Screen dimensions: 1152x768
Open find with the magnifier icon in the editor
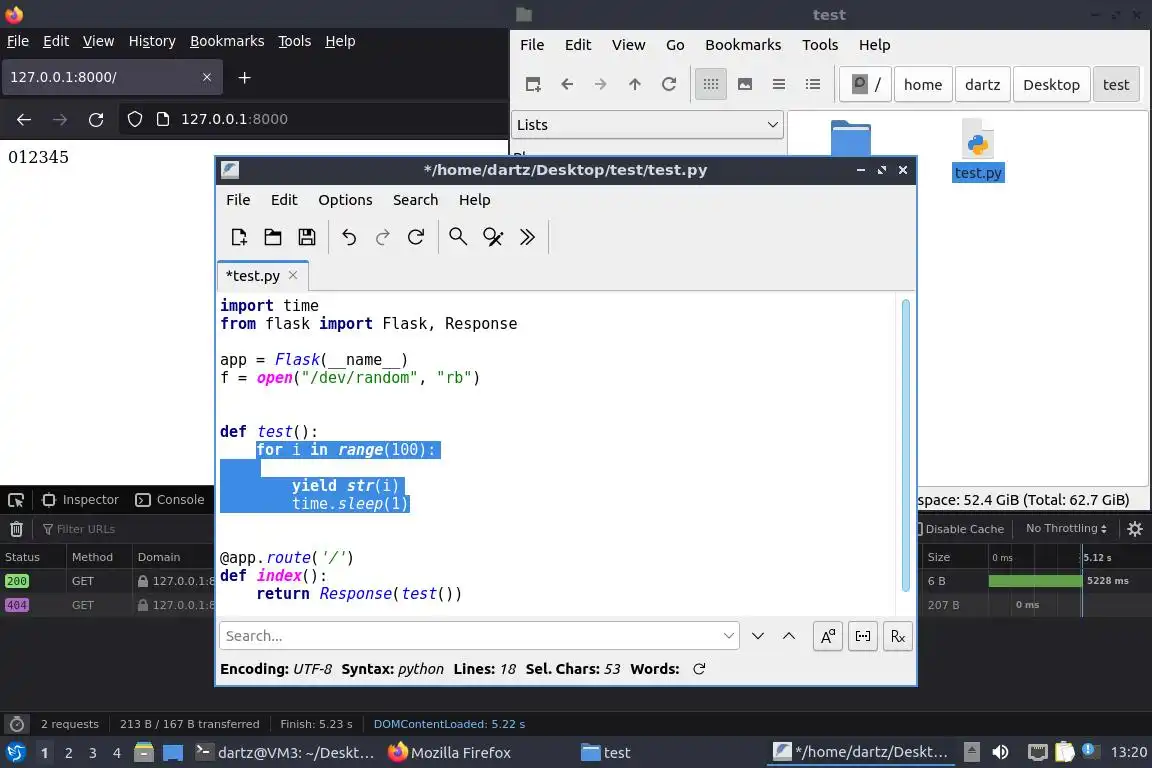458,237
